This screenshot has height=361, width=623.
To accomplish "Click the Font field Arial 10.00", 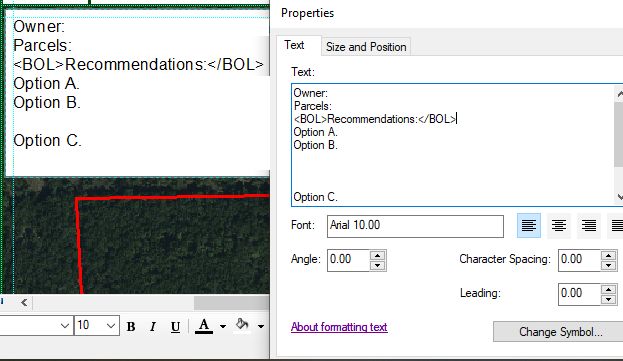I will coord(415,226).
